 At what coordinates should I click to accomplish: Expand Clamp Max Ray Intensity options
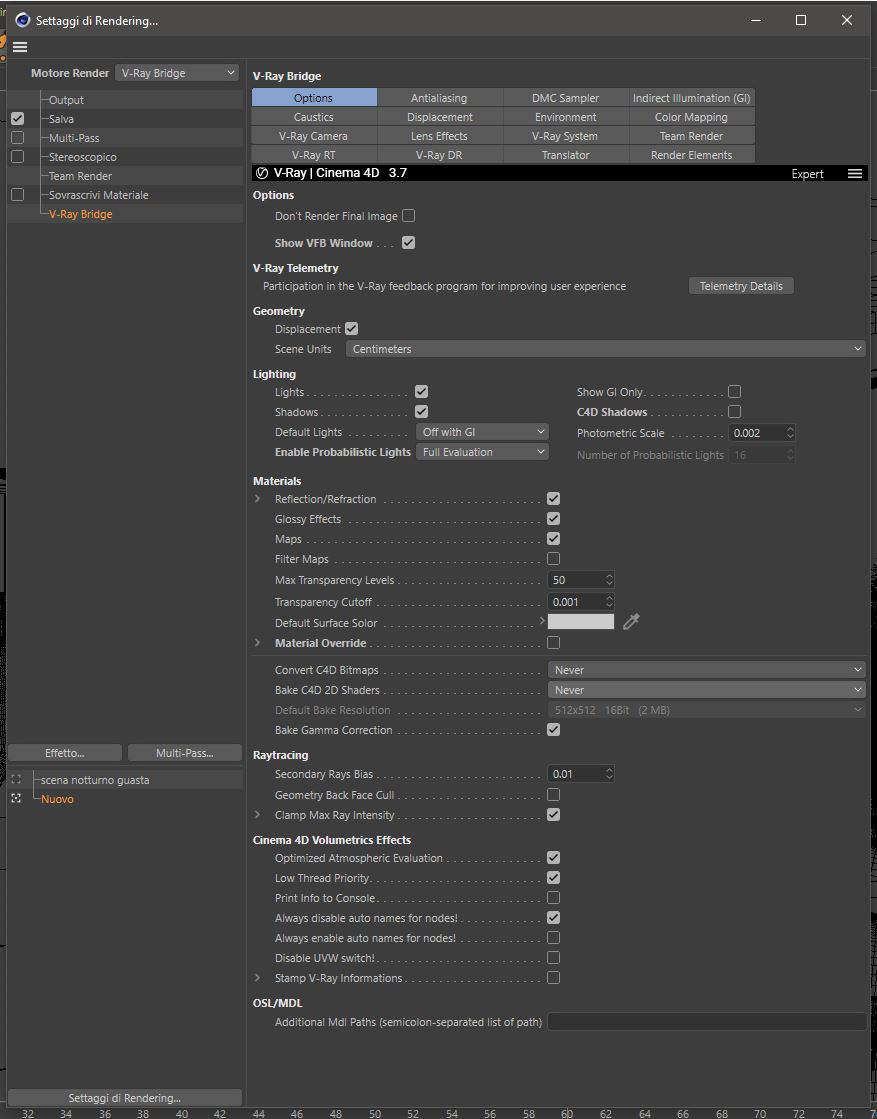[258, 814]
